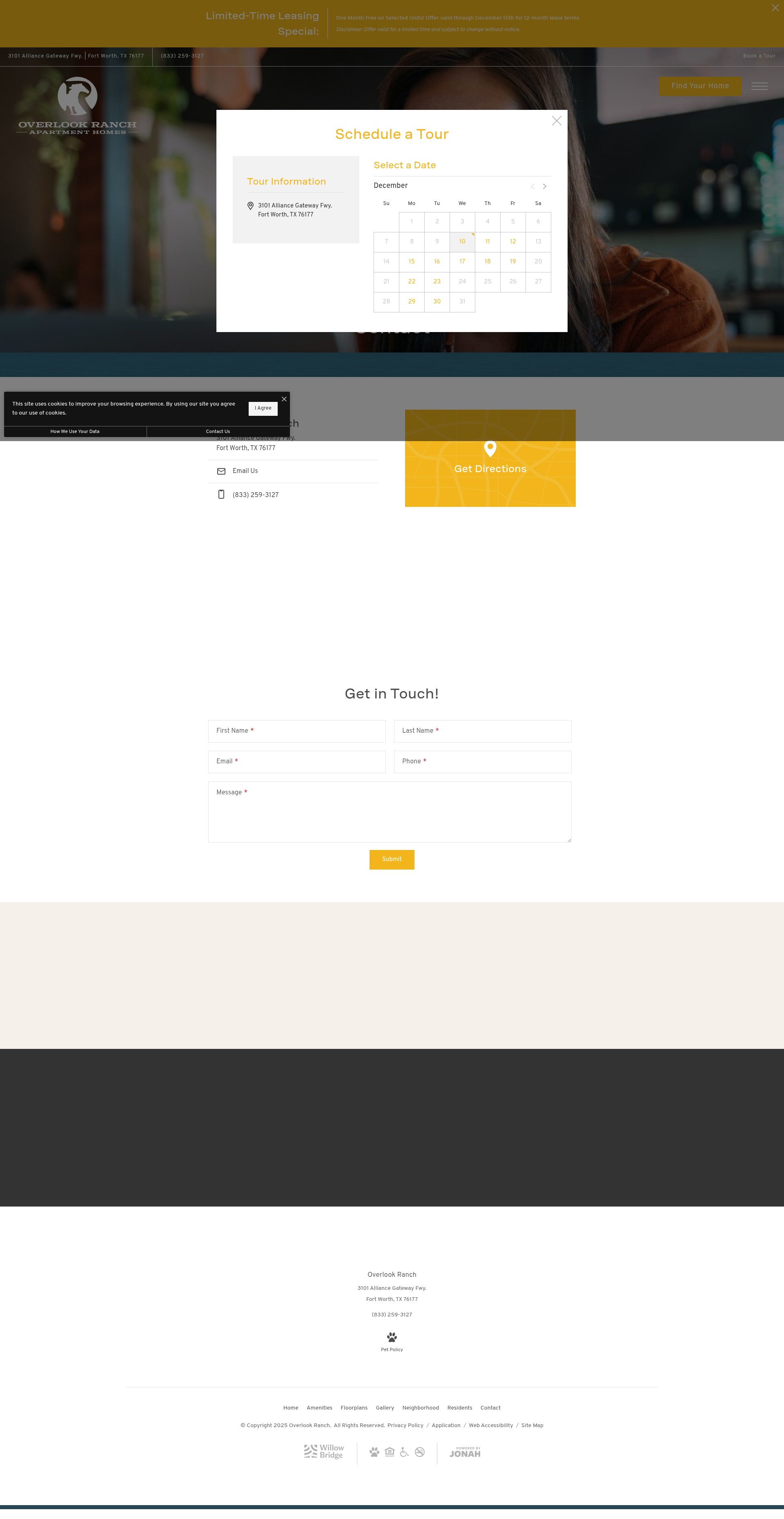Click the Last Name field

click(482, 731)
